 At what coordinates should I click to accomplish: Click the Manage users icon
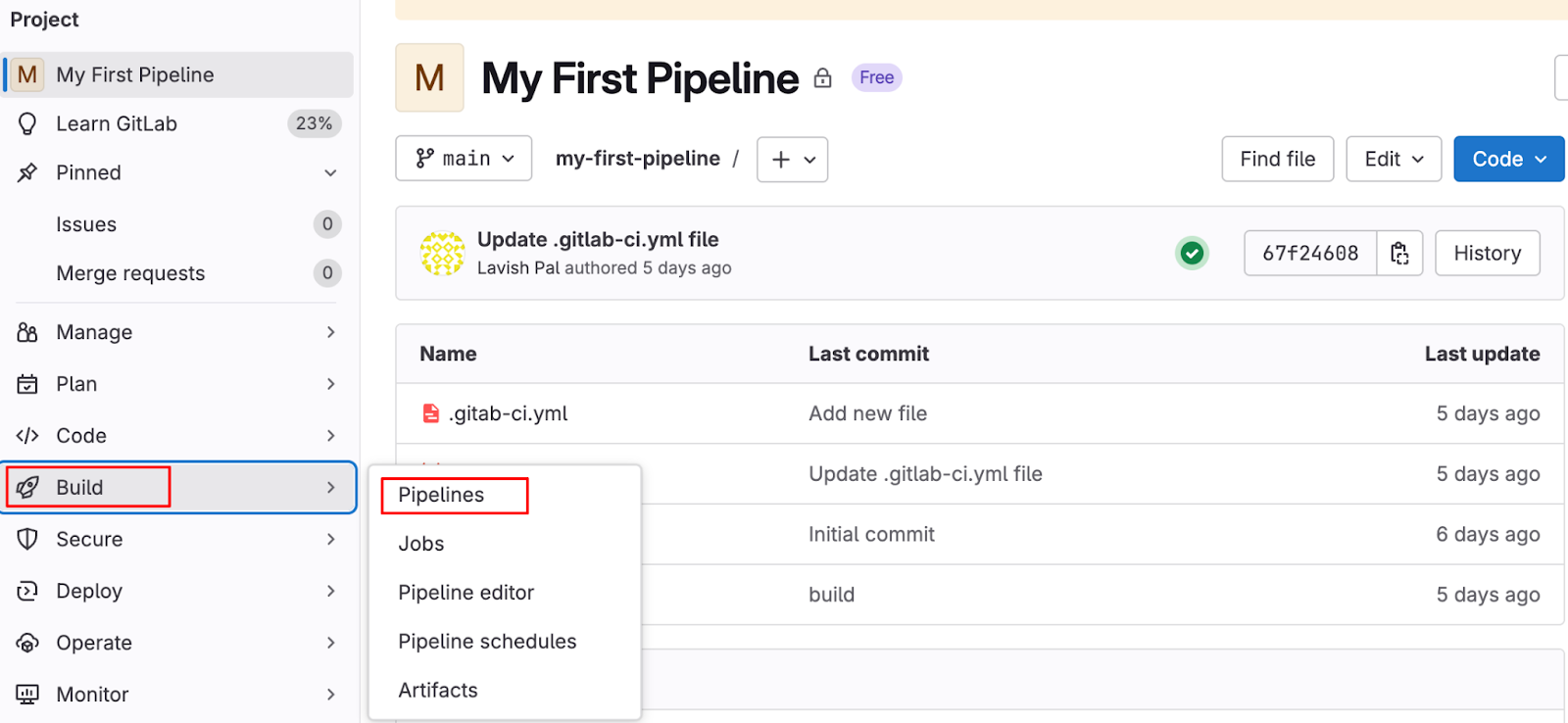click(x=27, y=332)
